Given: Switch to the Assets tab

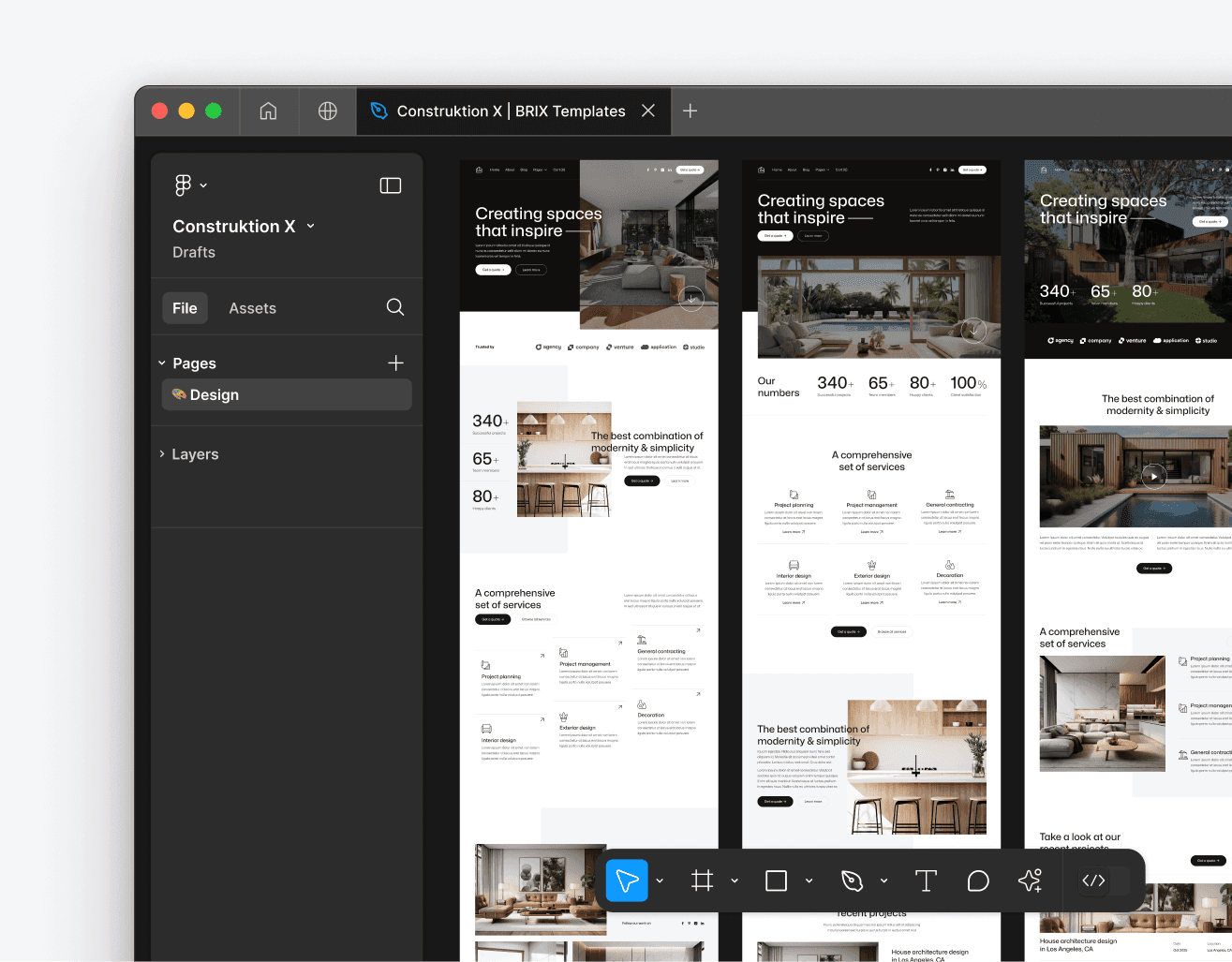Looking at the screenshot, I should click(252, 307).
